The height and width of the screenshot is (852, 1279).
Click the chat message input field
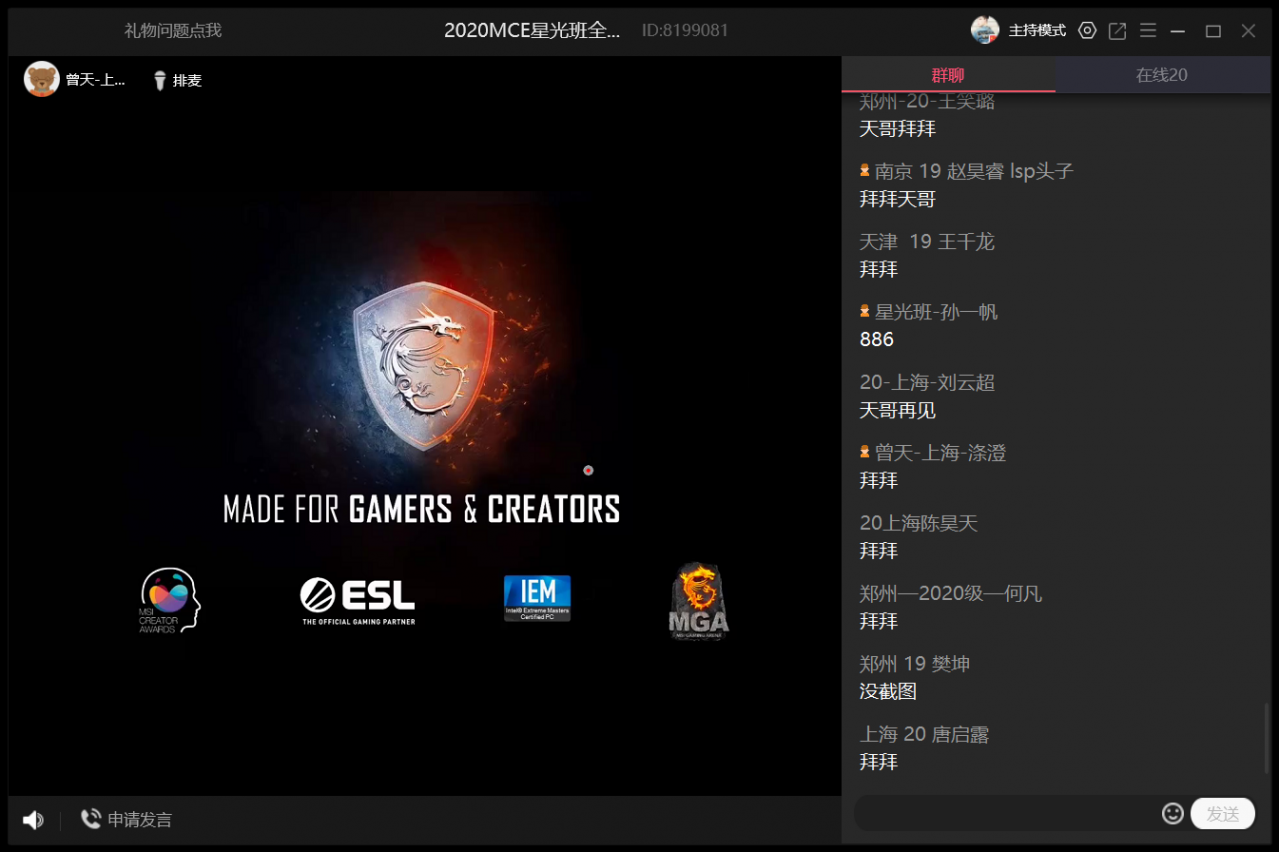click(1006, 813)
